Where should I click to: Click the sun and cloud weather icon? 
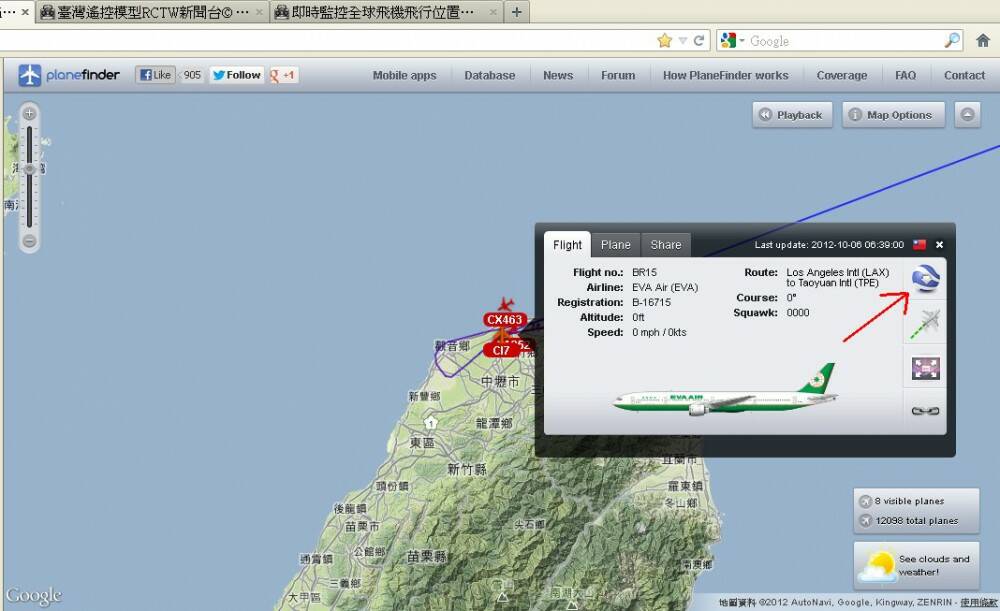coord(876,566)
